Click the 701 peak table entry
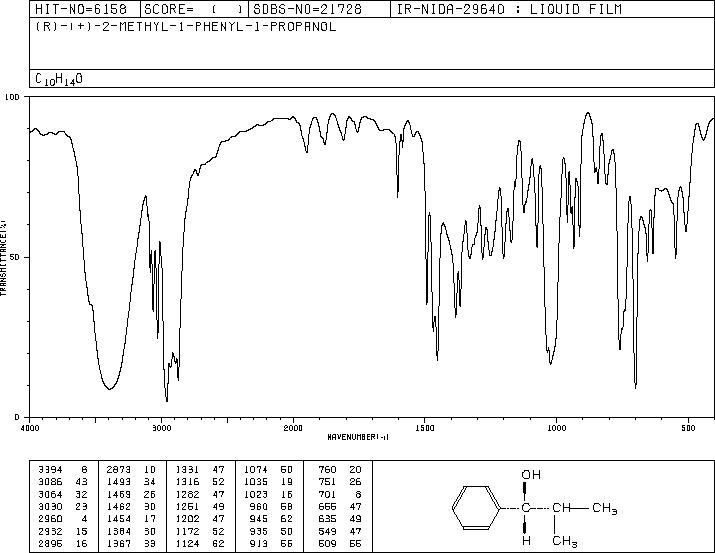Image resolution: width=715 pixels, height=553 pixels. 340,494
